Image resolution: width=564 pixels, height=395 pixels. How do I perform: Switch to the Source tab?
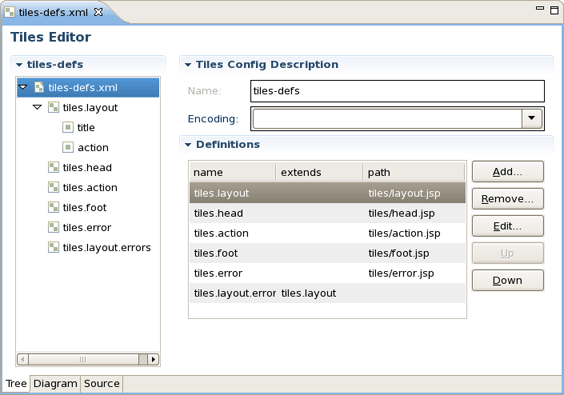[101, 384]
